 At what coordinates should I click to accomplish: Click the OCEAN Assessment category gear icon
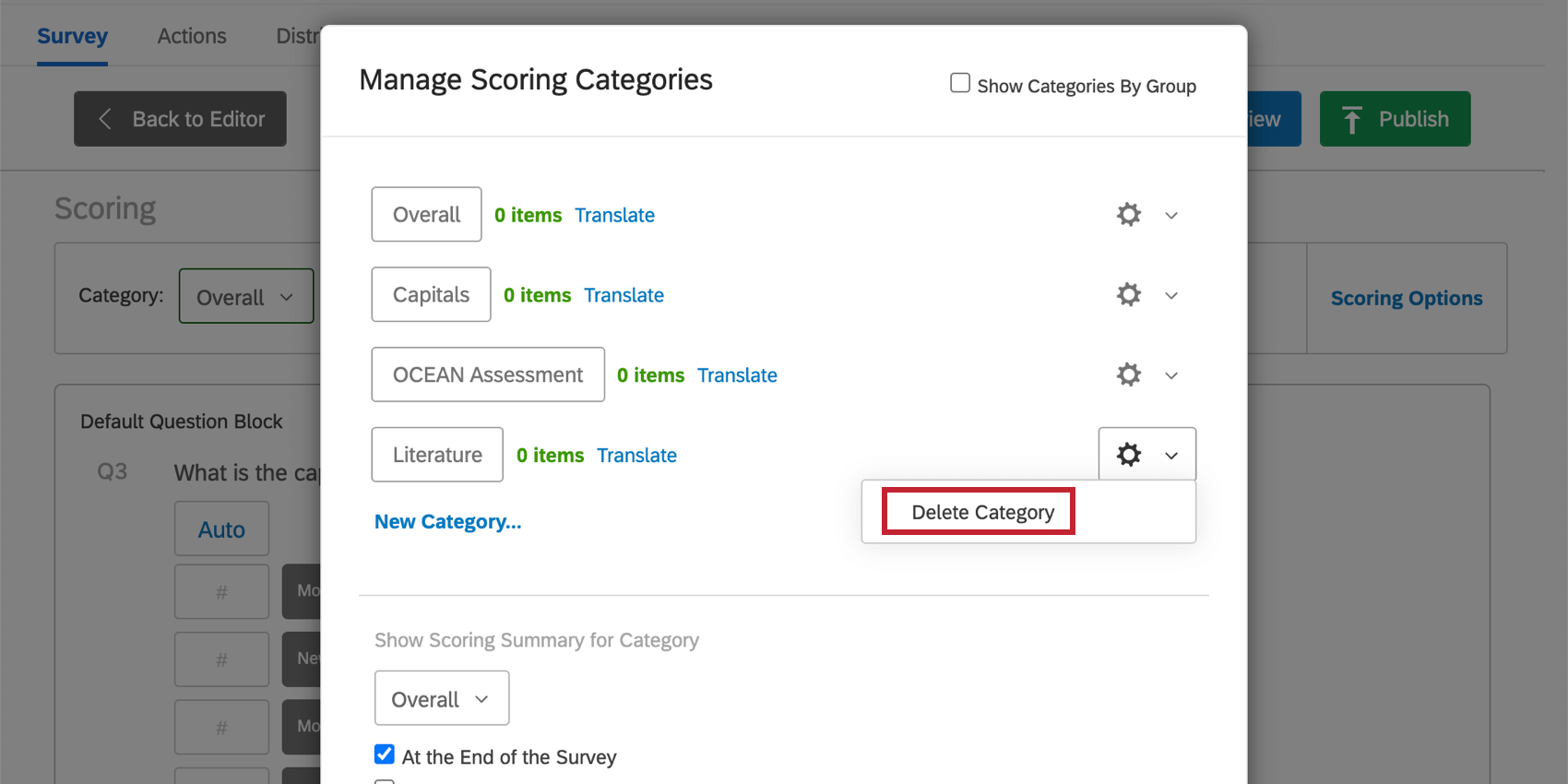coord(1128,374)
